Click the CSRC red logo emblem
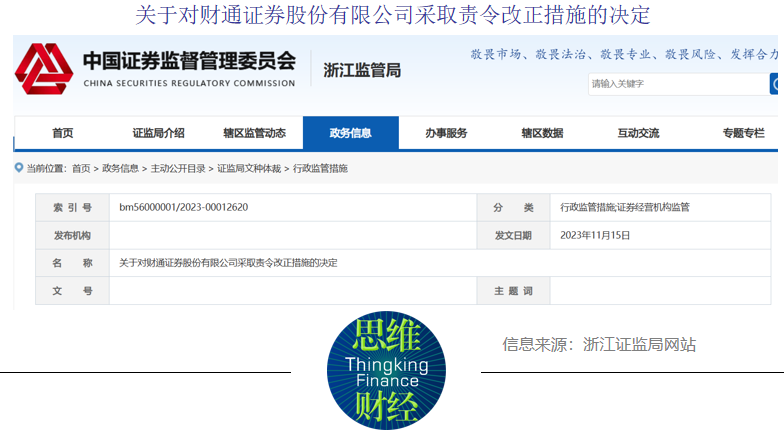Image resolution: width=784 pixels, height=431 pixels. 44,68
